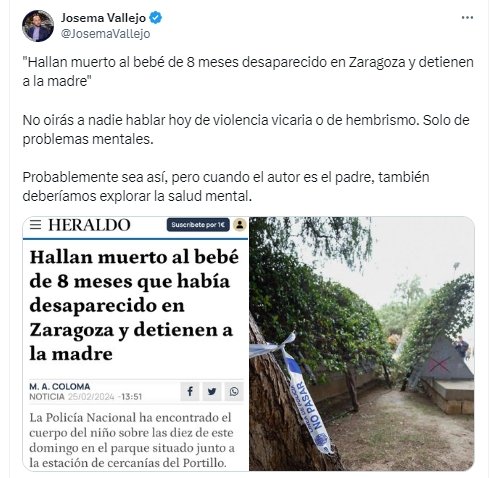The width and height of the screenshot is (491, 478).
Task: Click Josema Vallejo's profile avatar
Action: (38, 26)
